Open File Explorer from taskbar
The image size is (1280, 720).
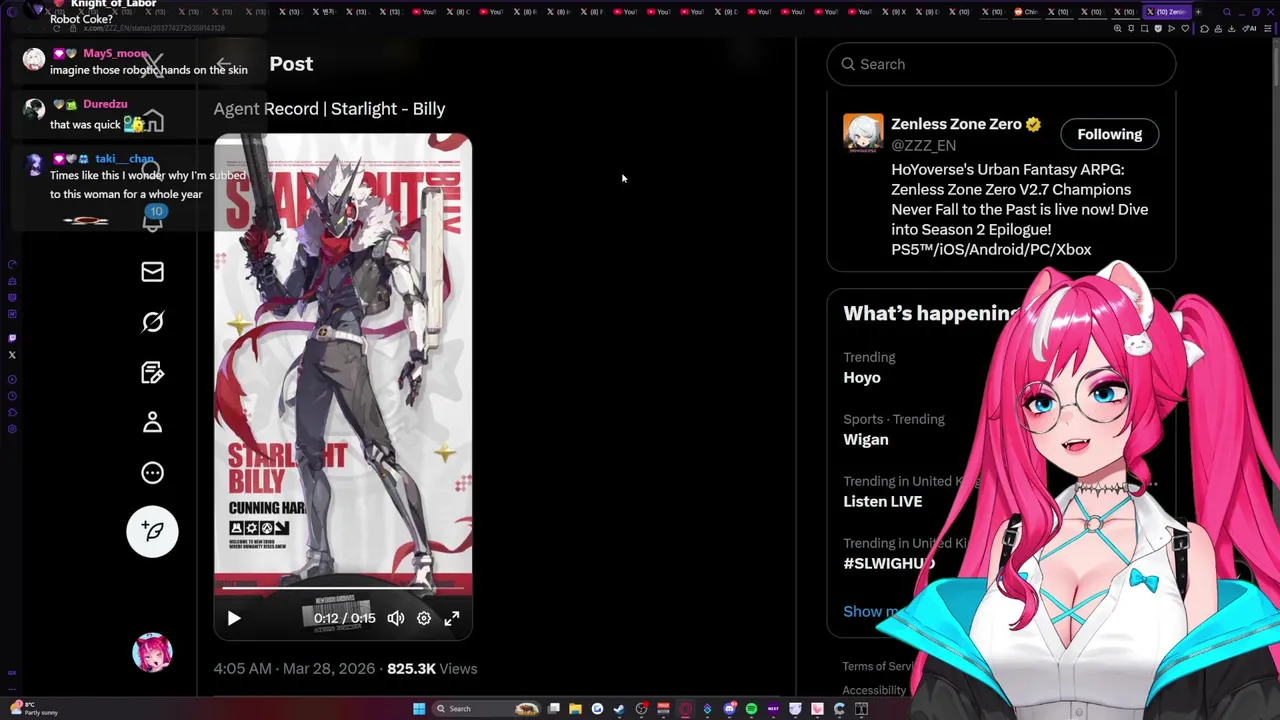coord(575,709)
